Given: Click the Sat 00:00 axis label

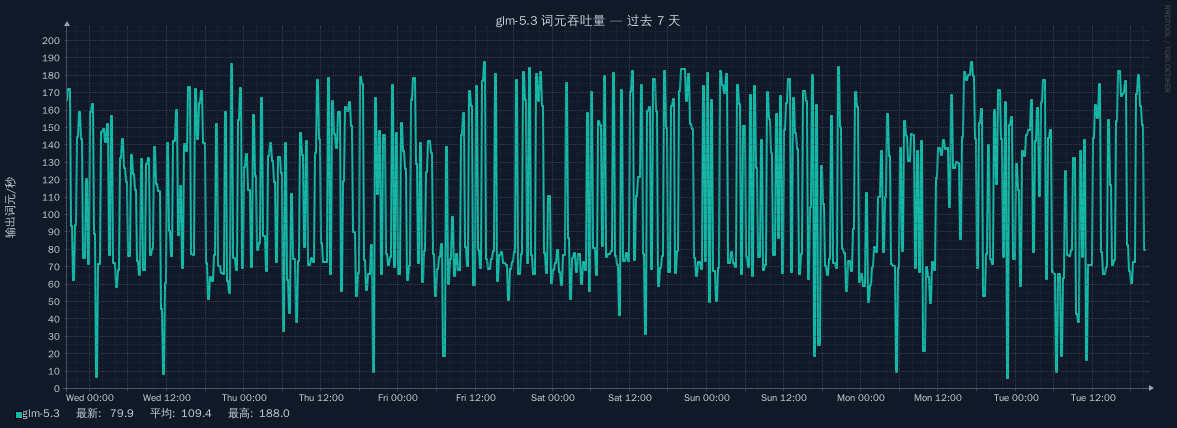Looking at the screenshot, I should pyautogui.click(x=552, y=398).
